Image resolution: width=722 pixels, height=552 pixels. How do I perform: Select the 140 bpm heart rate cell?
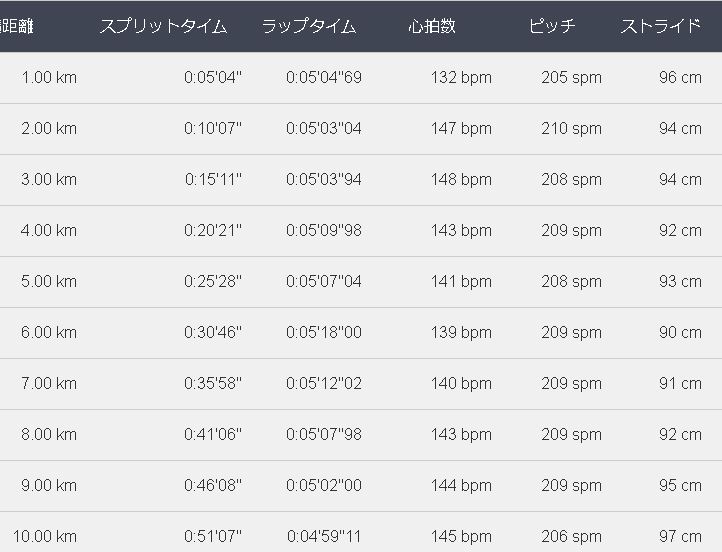pyautogui.click(x=461, y=384)
